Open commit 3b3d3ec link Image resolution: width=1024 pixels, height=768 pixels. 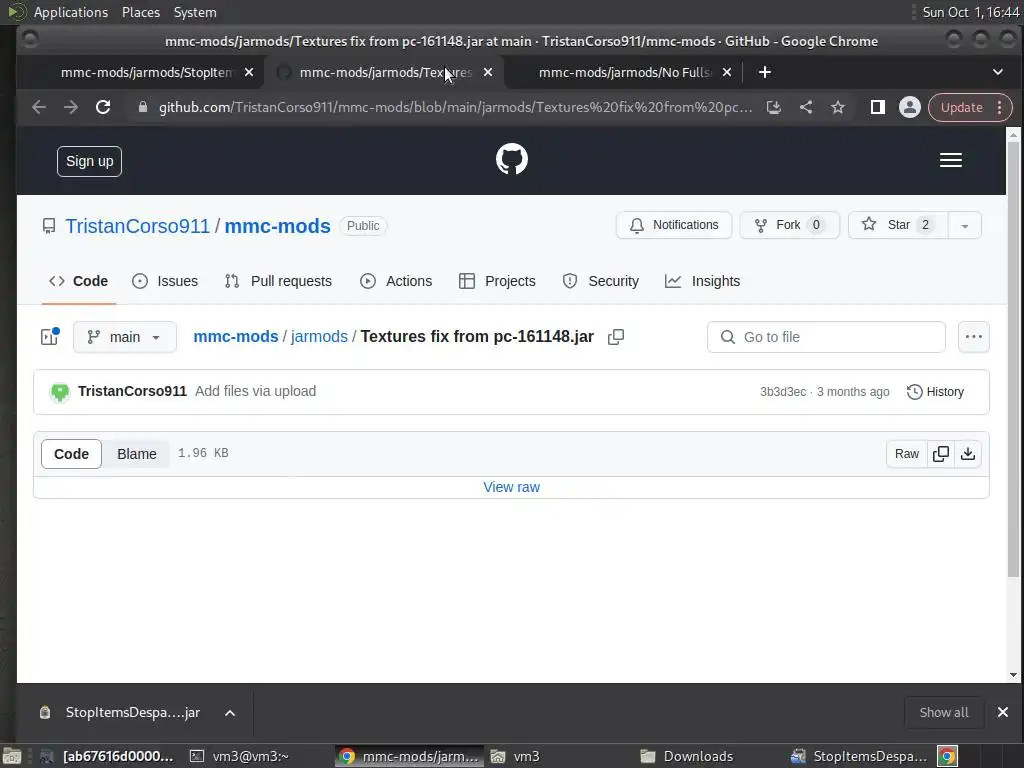782,392
